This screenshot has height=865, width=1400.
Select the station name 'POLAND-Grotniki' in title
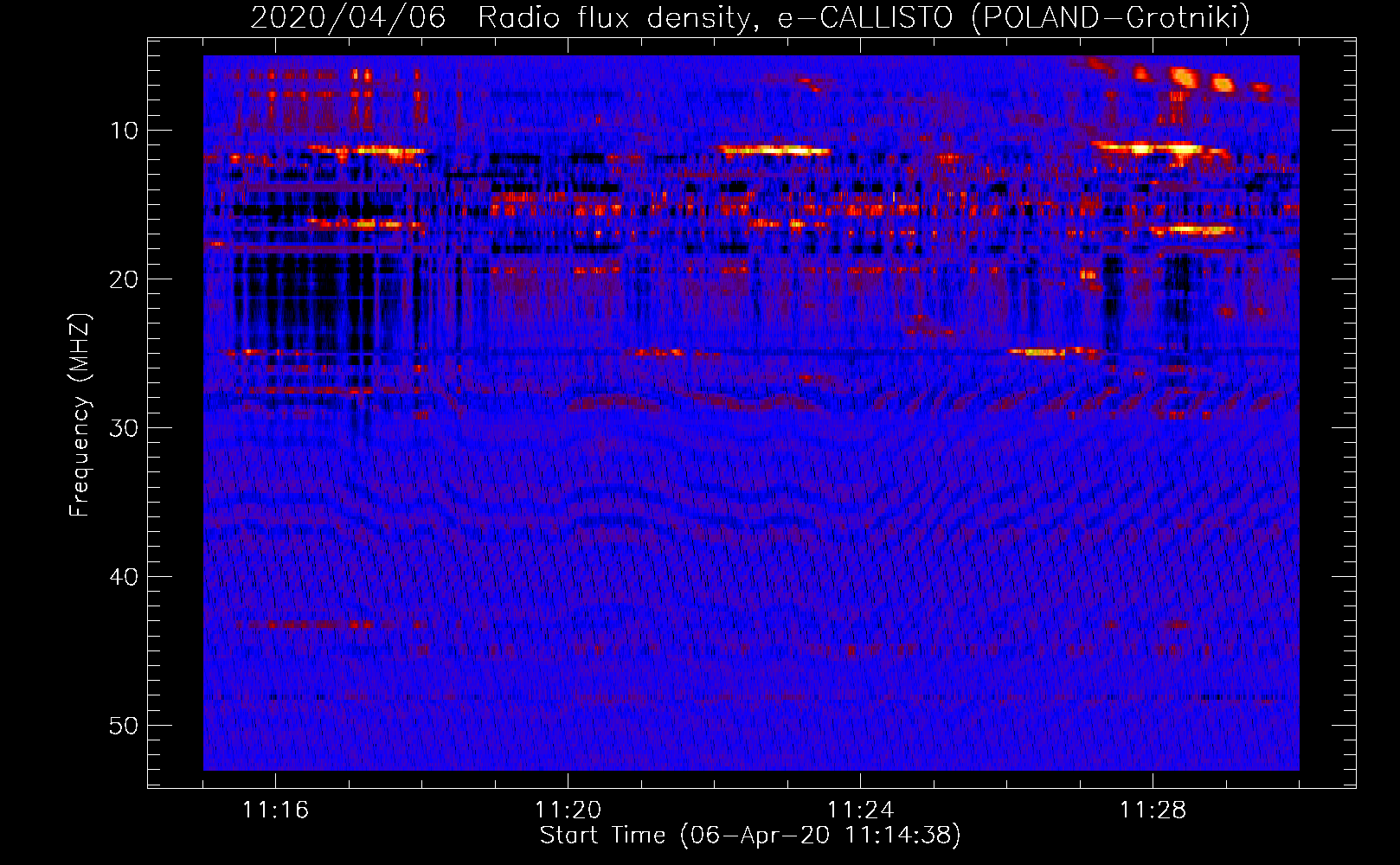pos(1110,17)
